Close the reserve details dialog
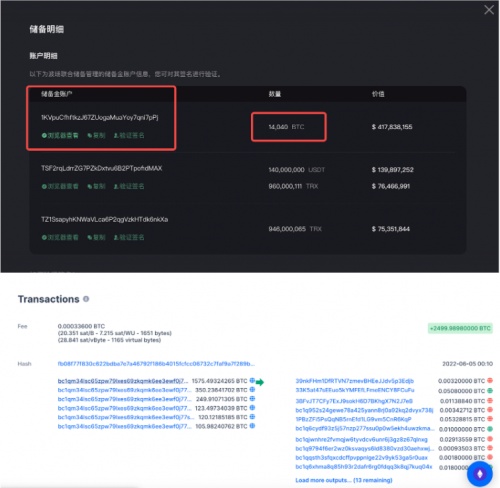This screenshot has width=500, height=488. 489,10
